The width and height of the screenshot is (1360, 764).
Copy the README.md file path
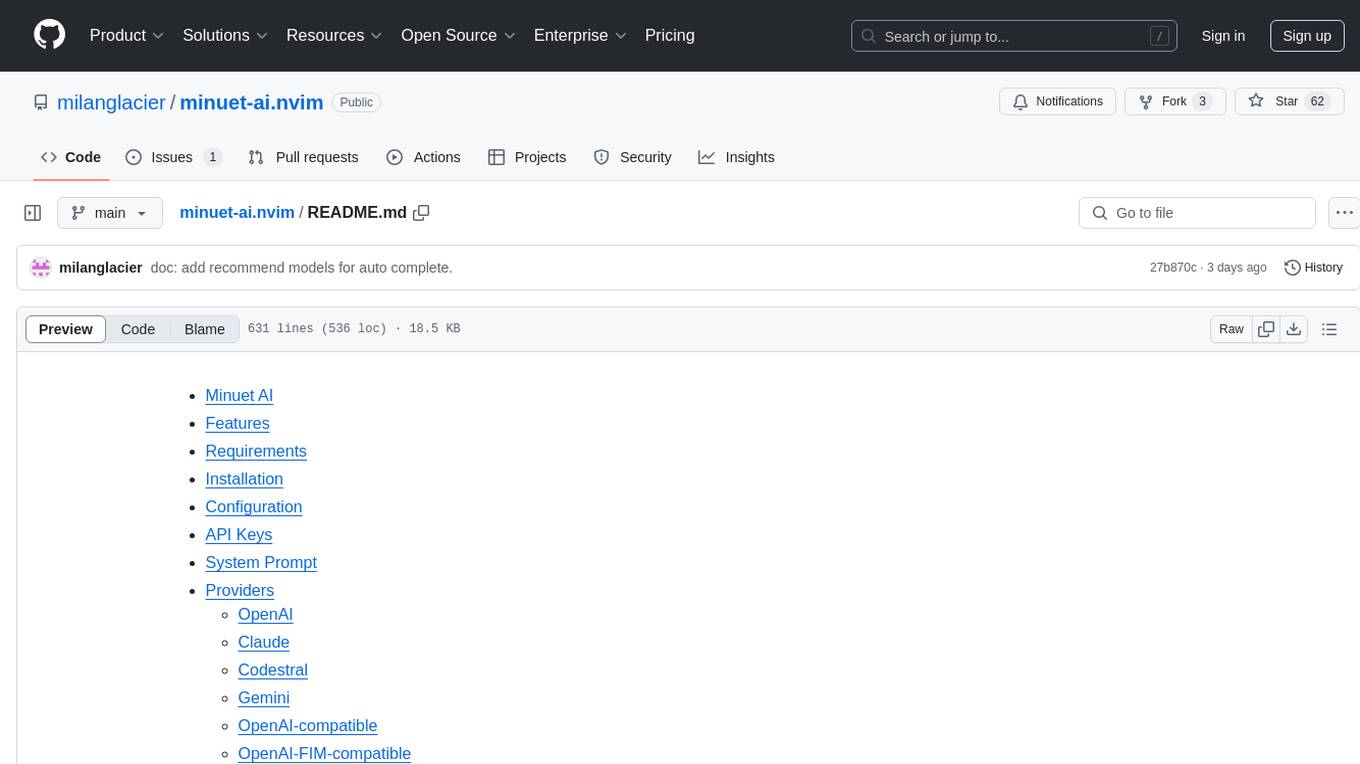click(x=421, y=212)
